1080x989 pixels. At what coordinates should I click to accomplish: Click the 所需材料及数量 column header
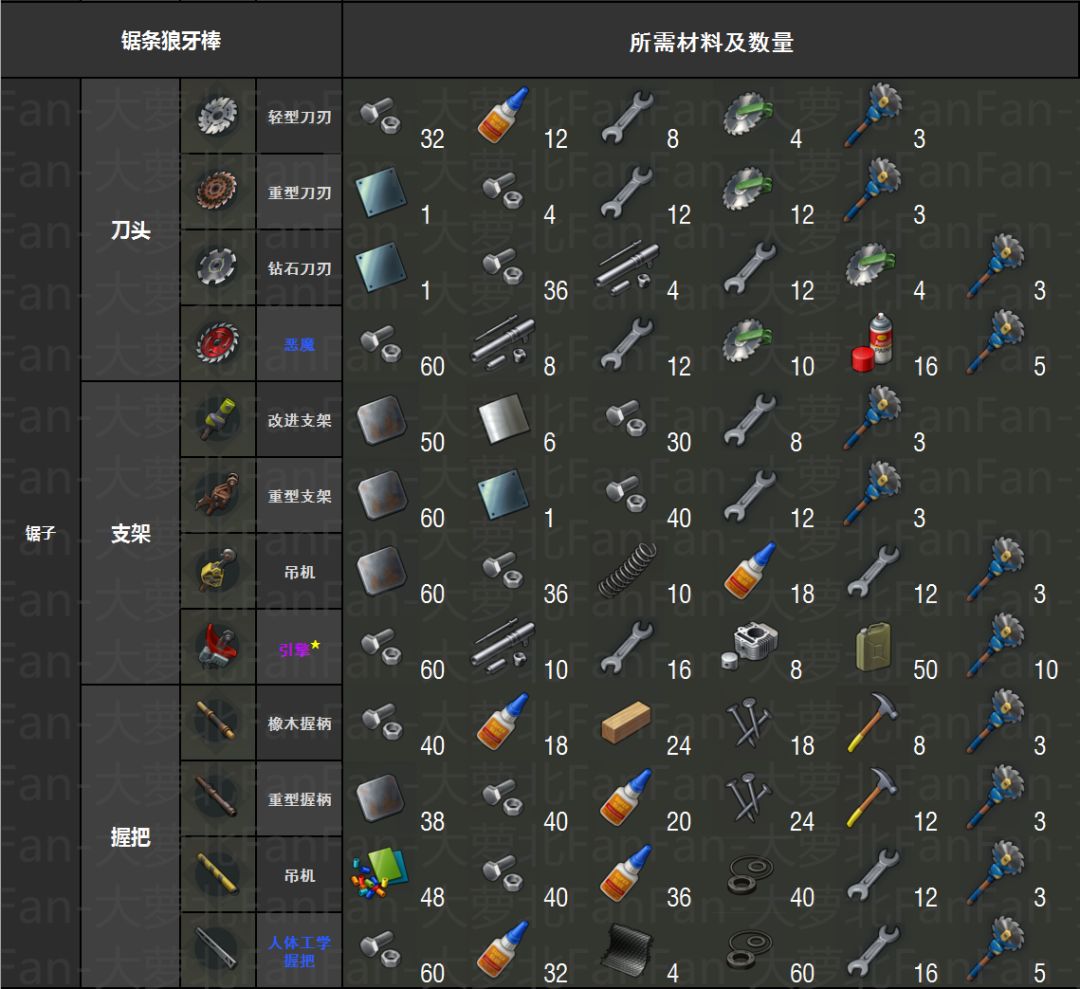click(x=711, y=43)
